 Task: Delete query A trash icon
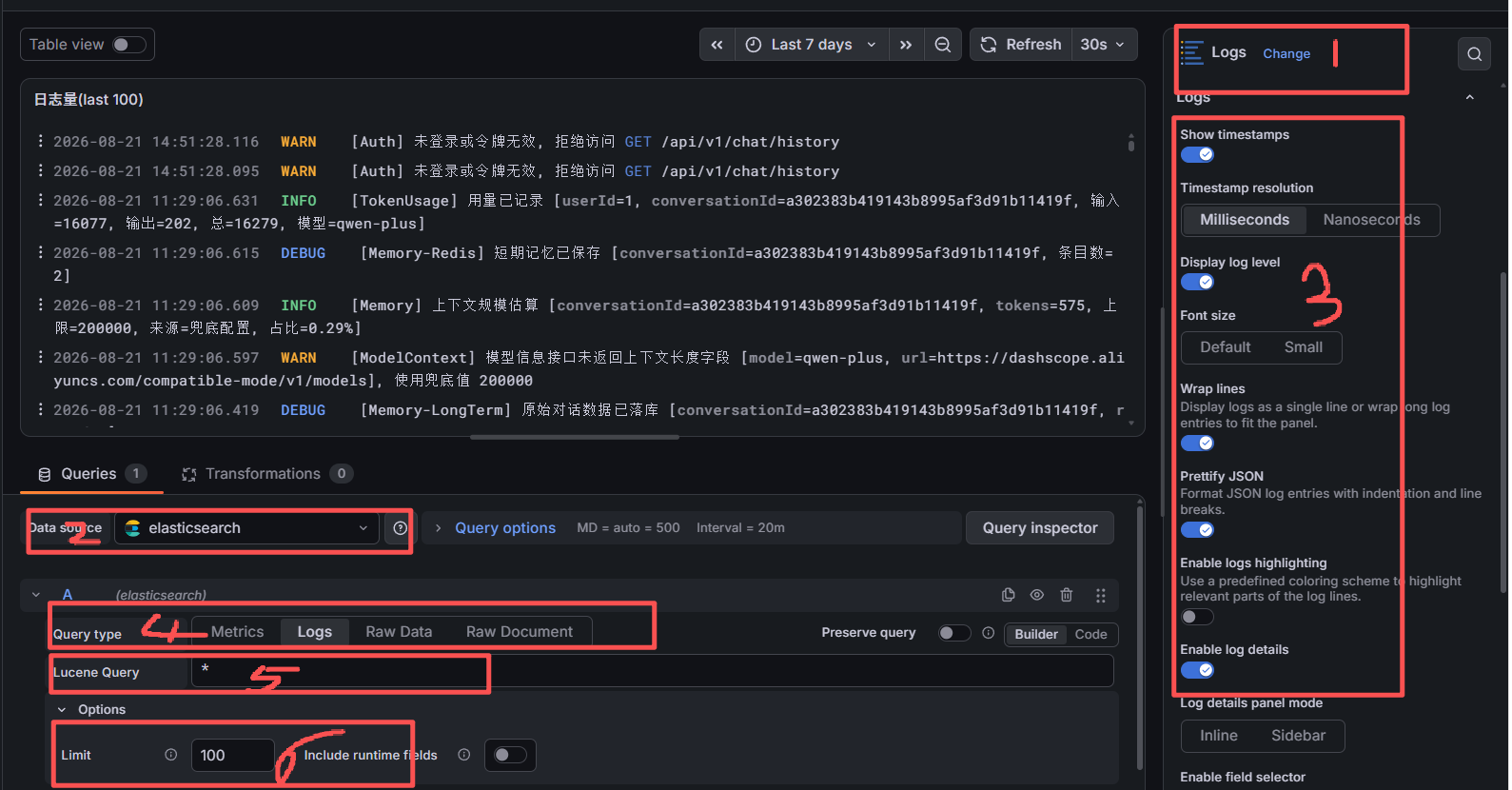(x=1067, y=595)
